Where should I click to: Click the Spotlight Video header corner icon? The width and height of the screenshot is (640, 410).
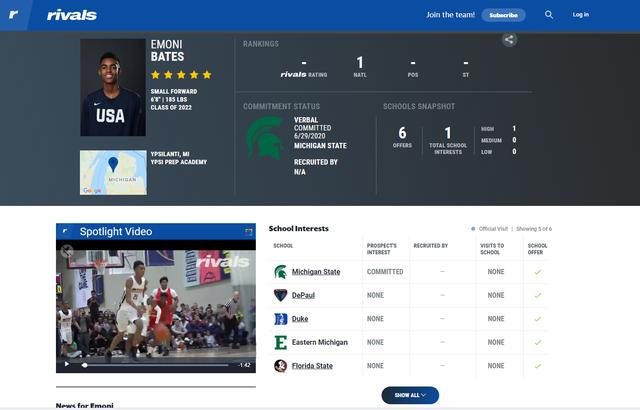(x=249, y=232)
